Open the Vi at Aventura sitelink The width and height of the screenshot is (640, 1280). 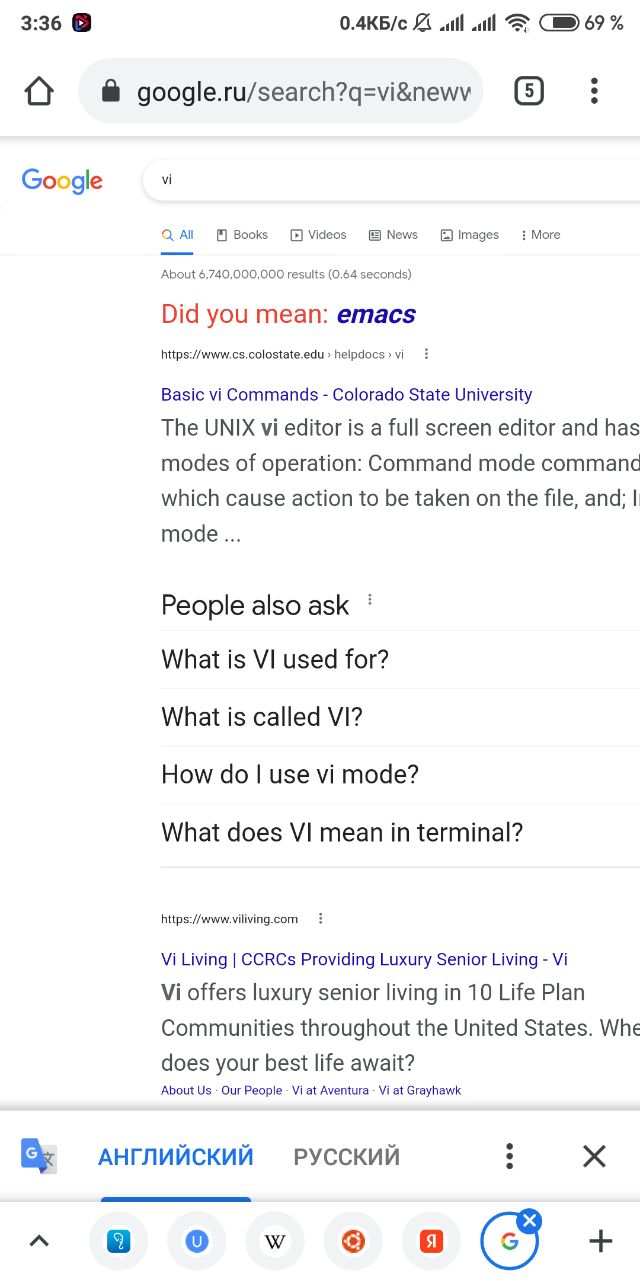(330, 1090)
